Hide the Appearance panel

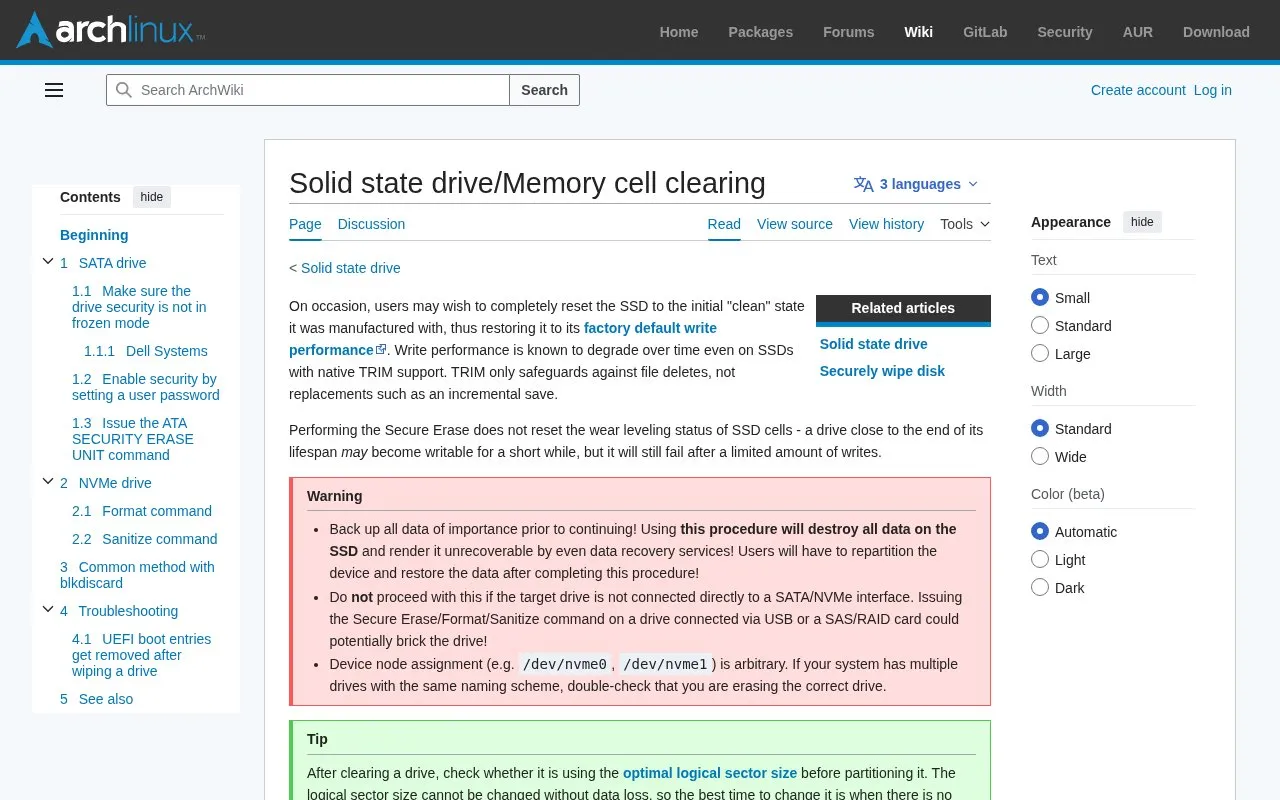1142,222
